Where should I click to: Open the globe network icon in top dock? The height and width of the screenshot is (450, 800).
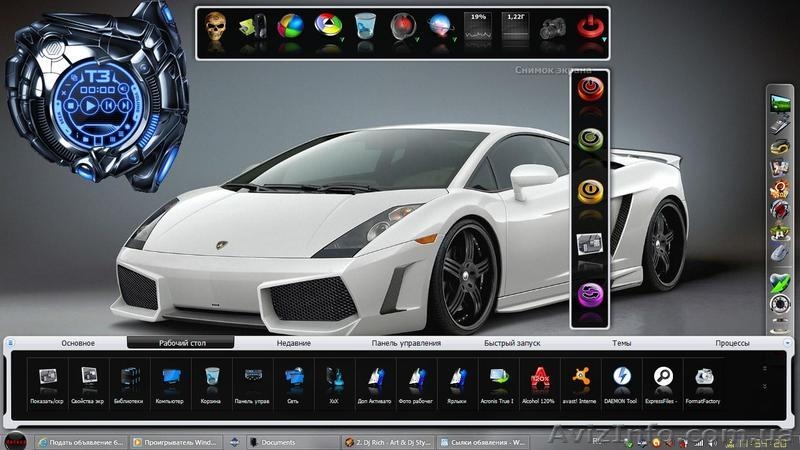(440, 26)
